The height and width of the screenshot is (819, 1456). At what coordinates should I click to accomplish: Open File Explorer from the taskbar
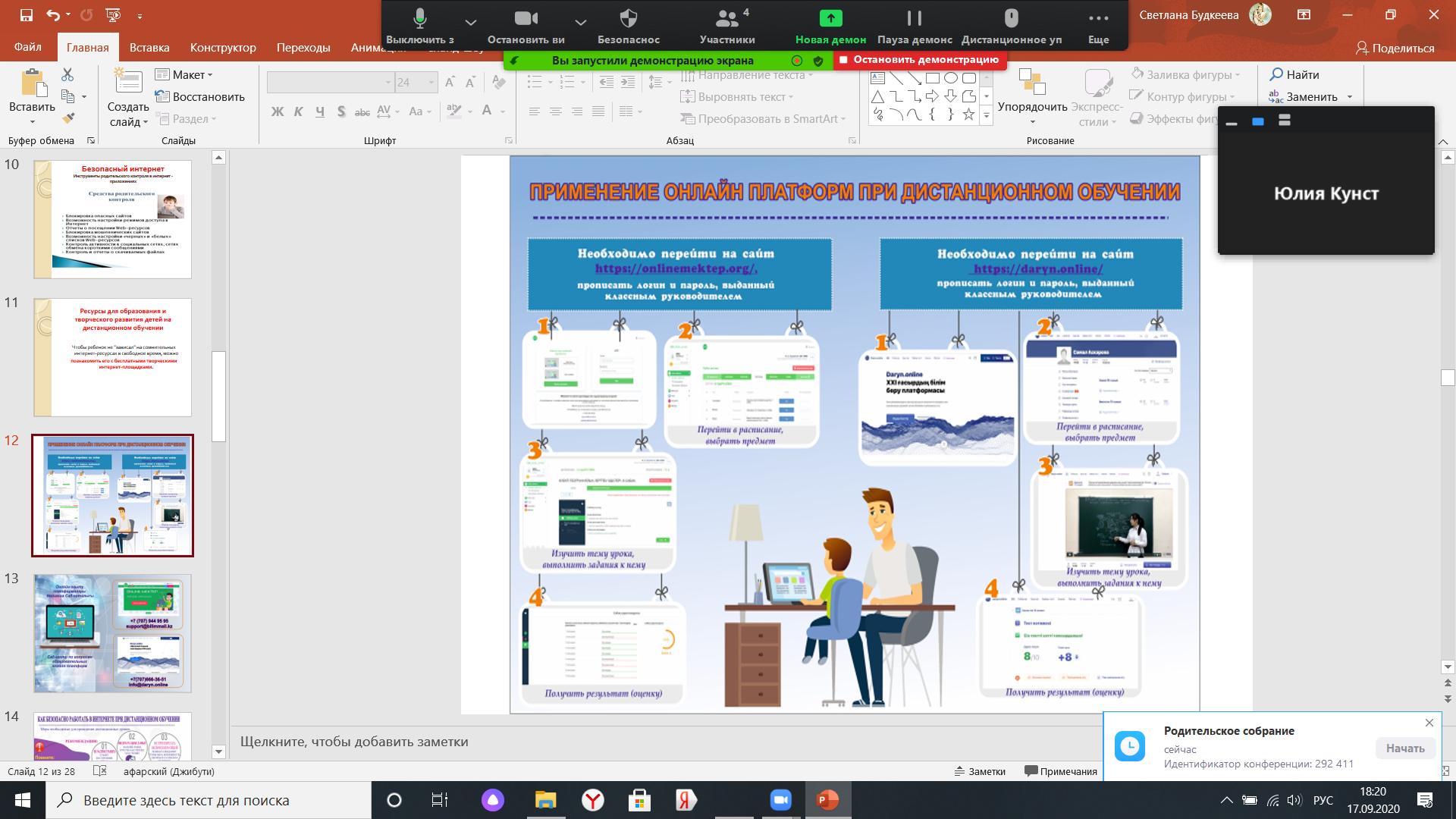[545, 800]
